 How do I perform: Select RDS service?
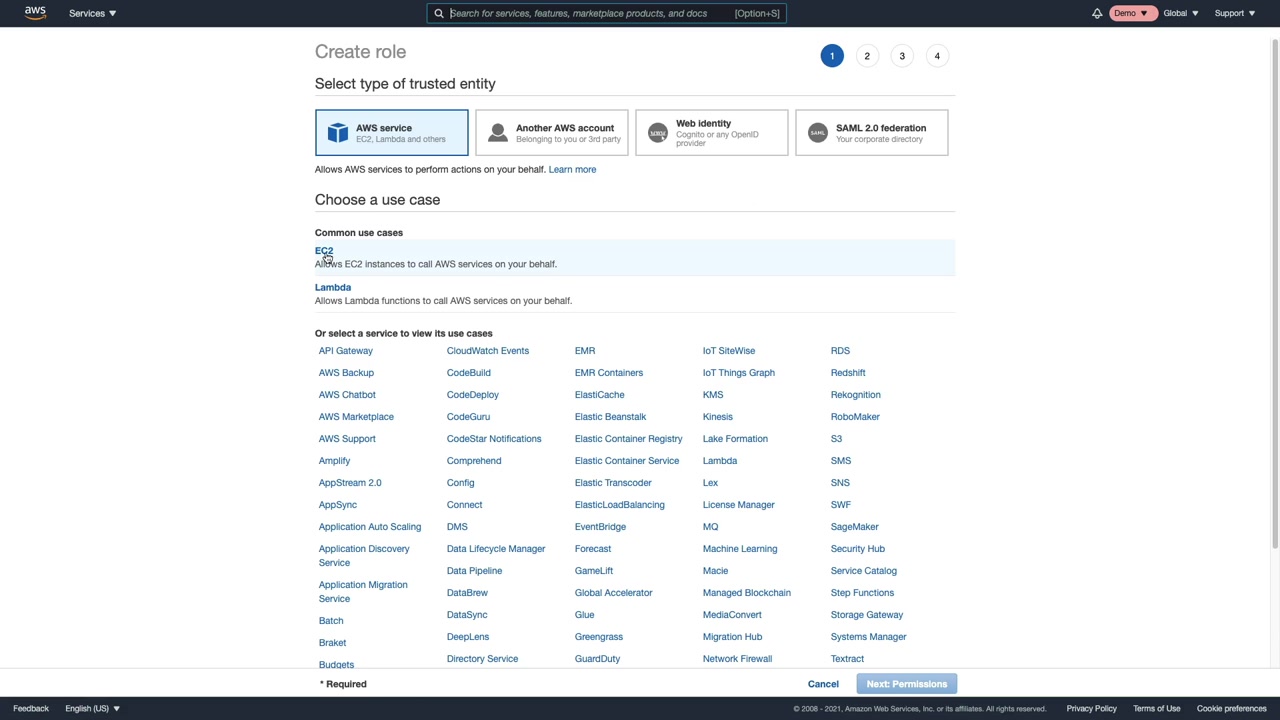click(840, 351)
